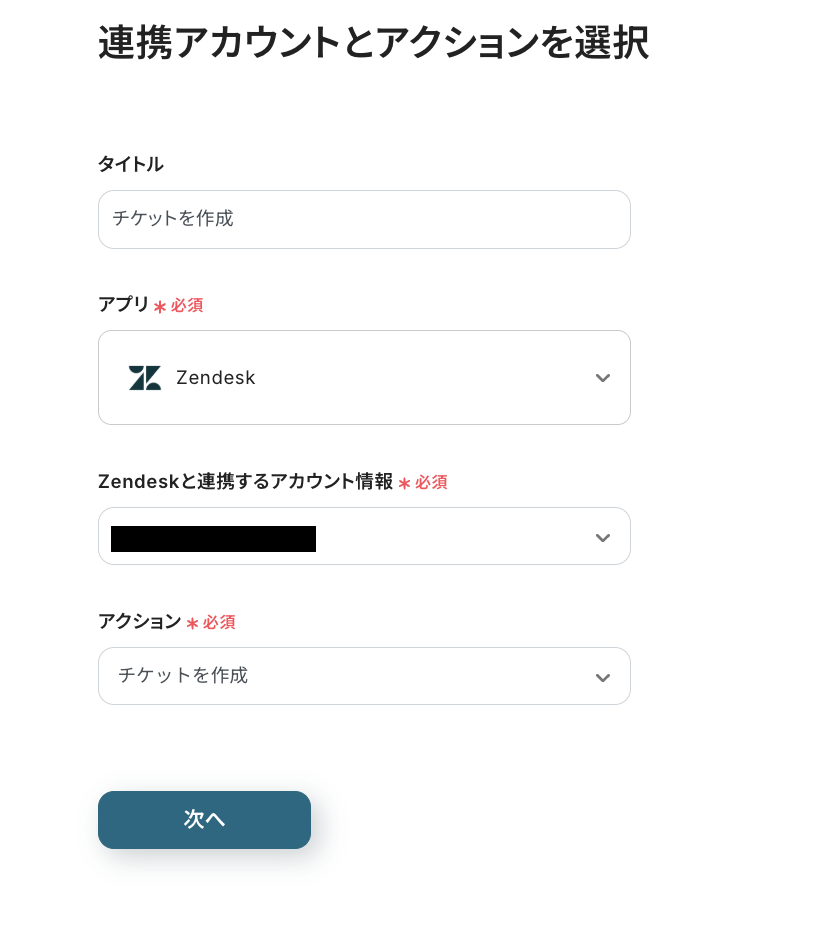Screen dimensions: 818x926
Task: Click the アクション field label
Action: (x=139, y=621)
